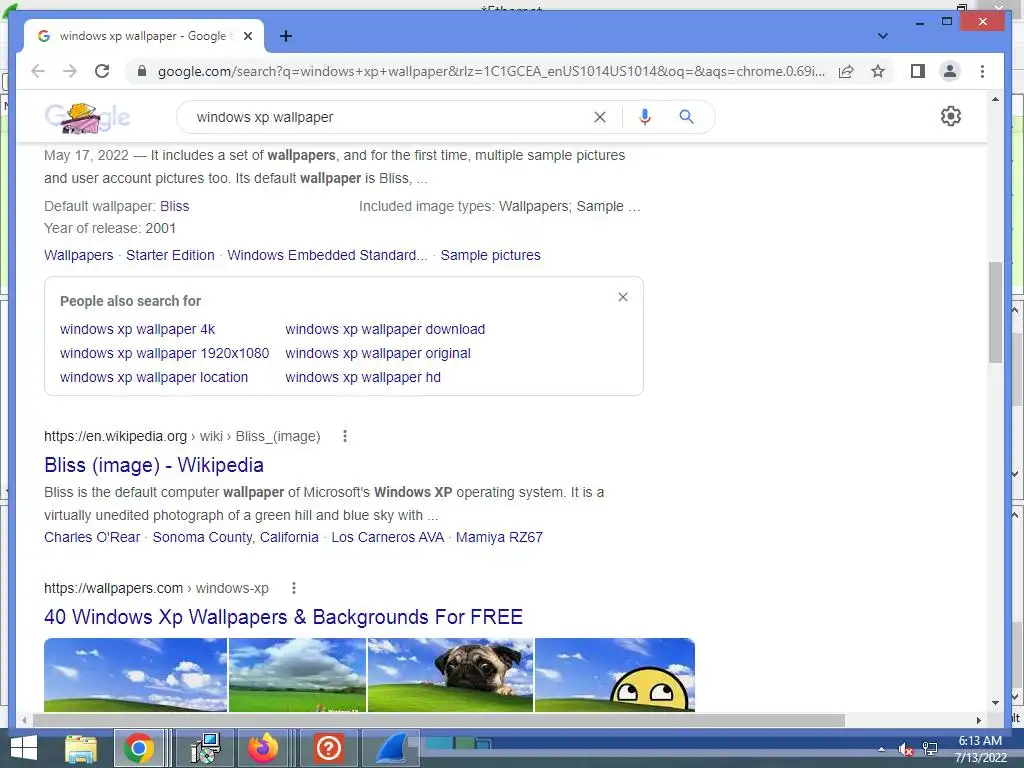Share this page from address bar
1024x768 pixels.
[846, 71]
